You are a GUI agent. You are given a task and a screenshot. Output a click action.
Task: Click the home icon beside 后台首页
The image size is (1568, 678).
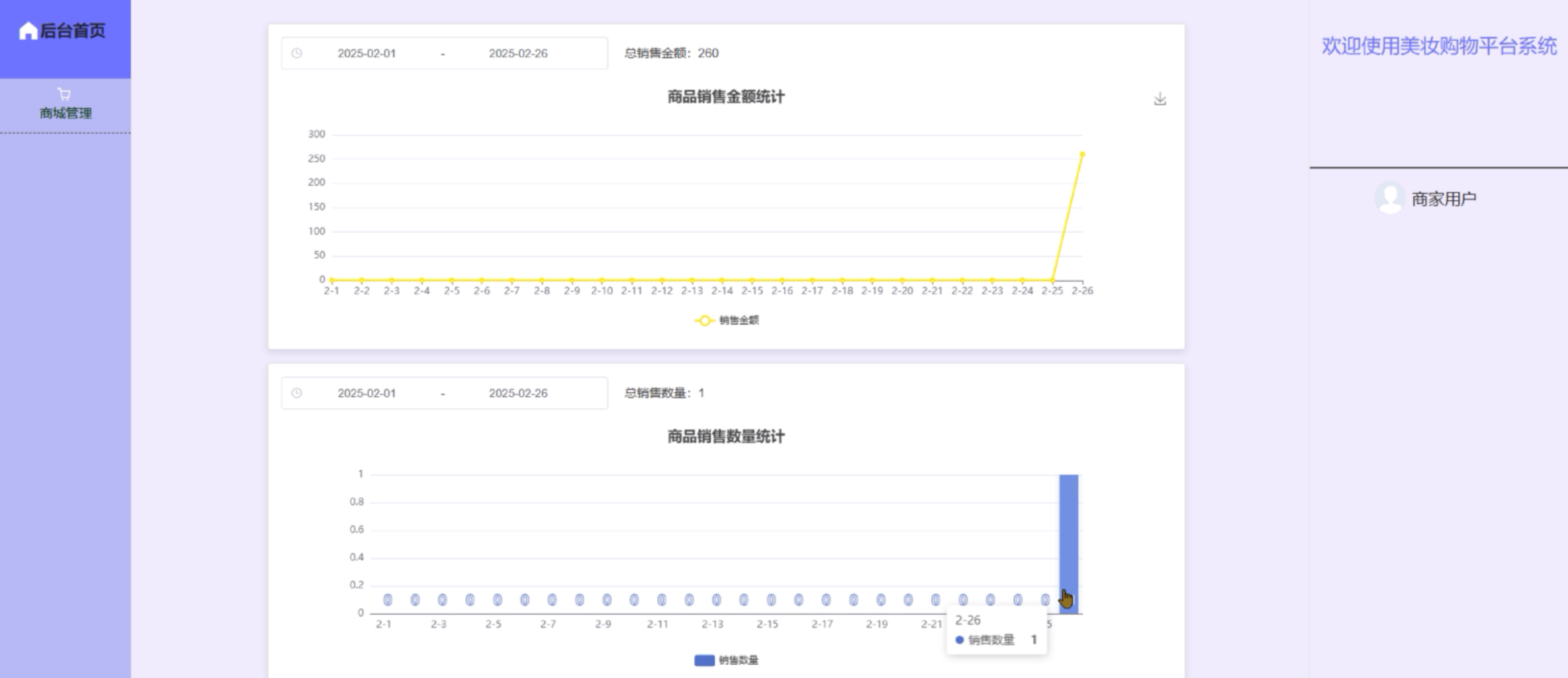point(28,31)
